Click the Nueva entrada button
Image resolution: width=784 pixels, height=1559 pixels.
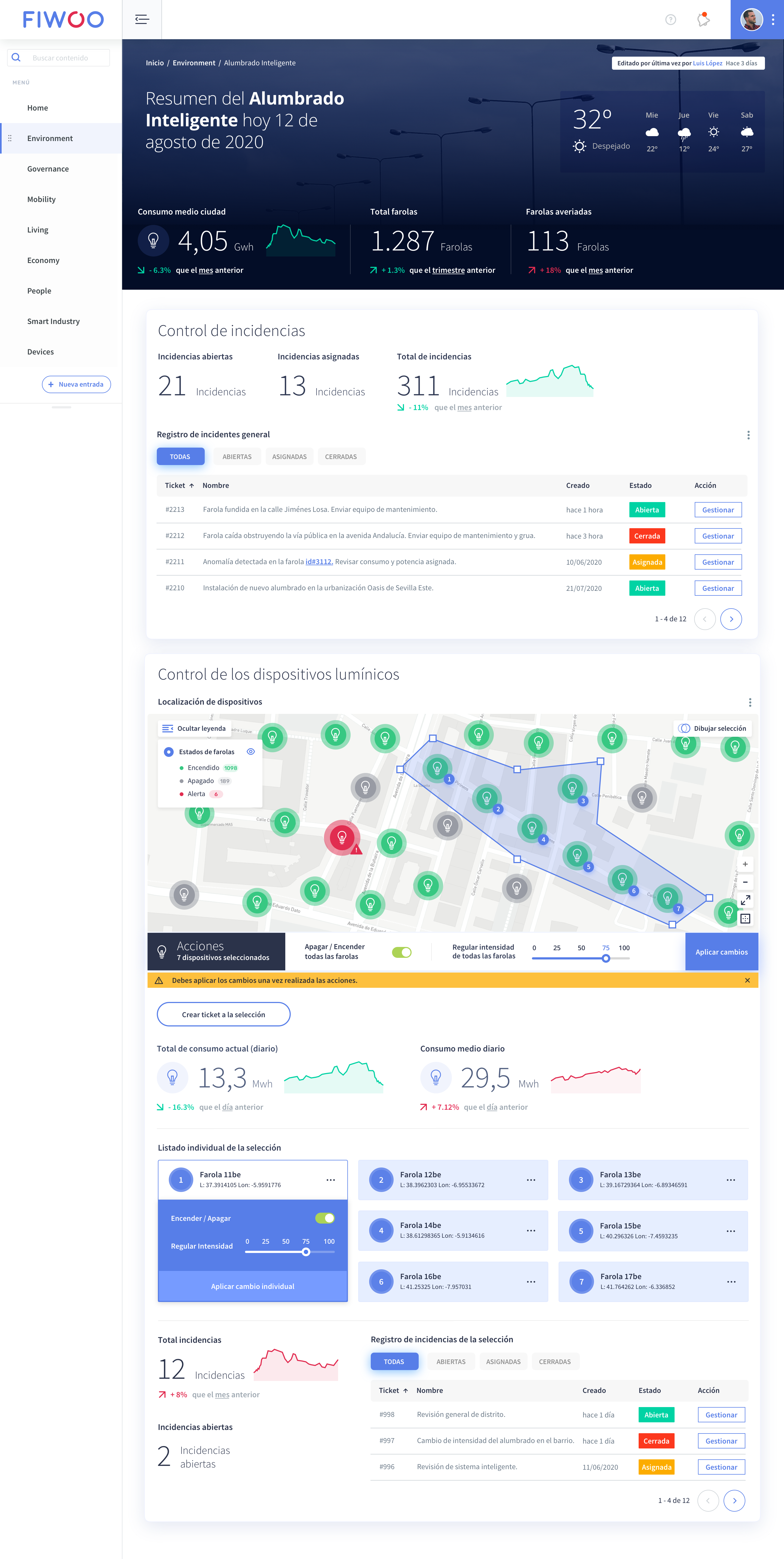point(76,384)
